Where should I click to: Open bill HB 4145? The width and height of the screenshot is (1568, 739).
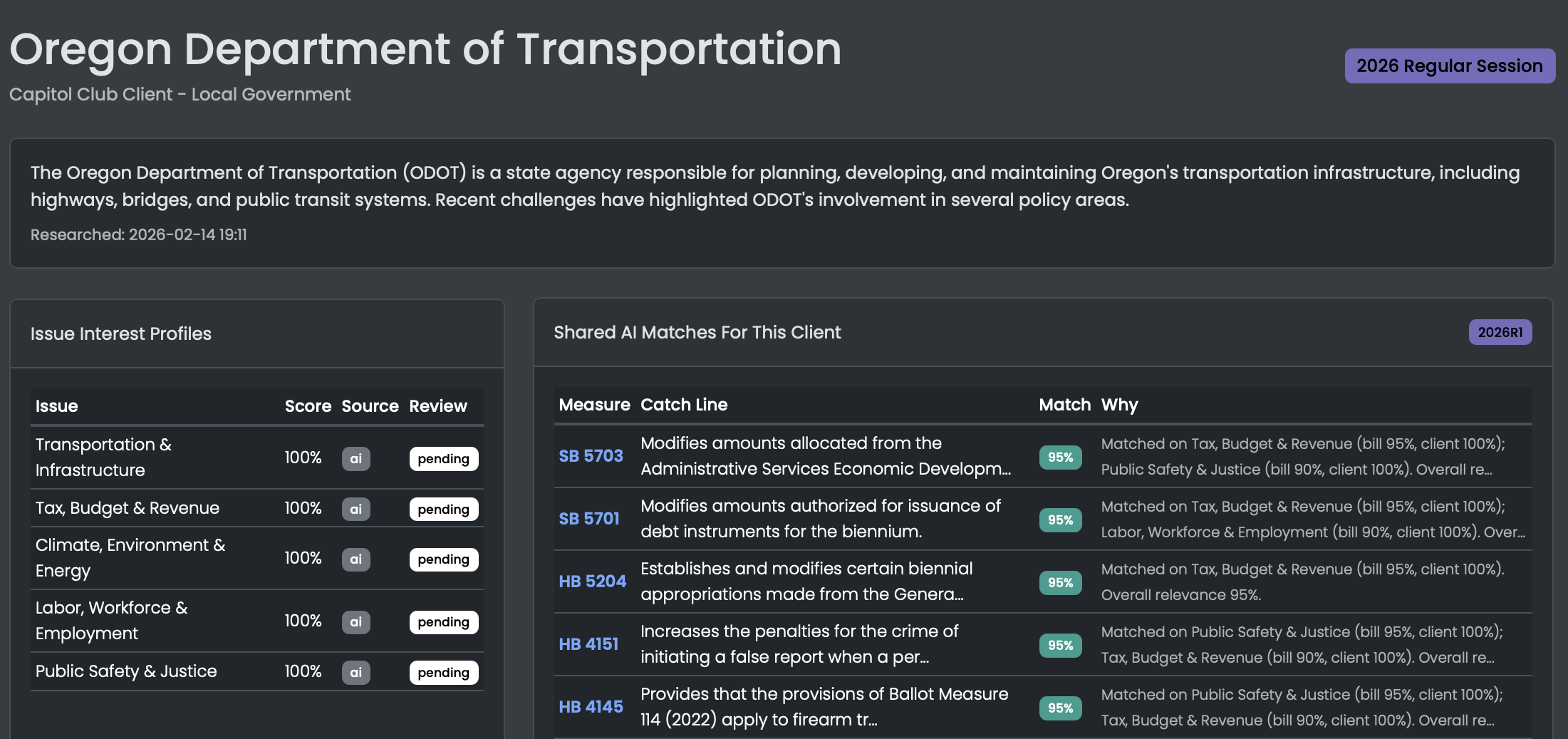[591, 706]
